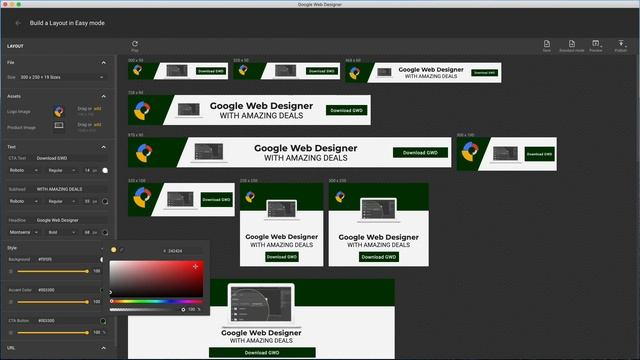Select the 250 x 250 banner preview

282,224
